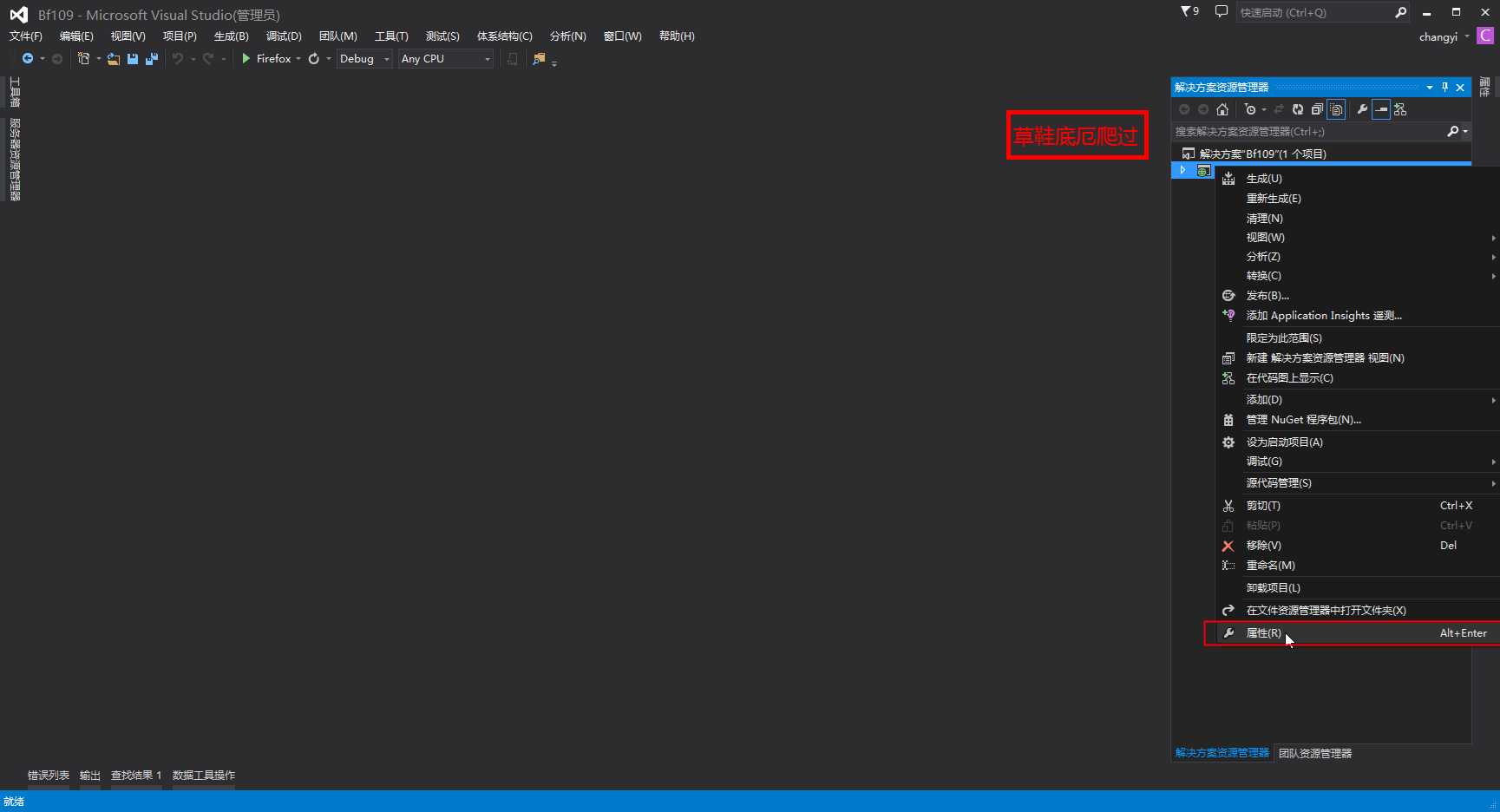This screenshot has height=812, width=1500.
Task: Click the Solution Explorer search input field
Action: (1310, 132)
